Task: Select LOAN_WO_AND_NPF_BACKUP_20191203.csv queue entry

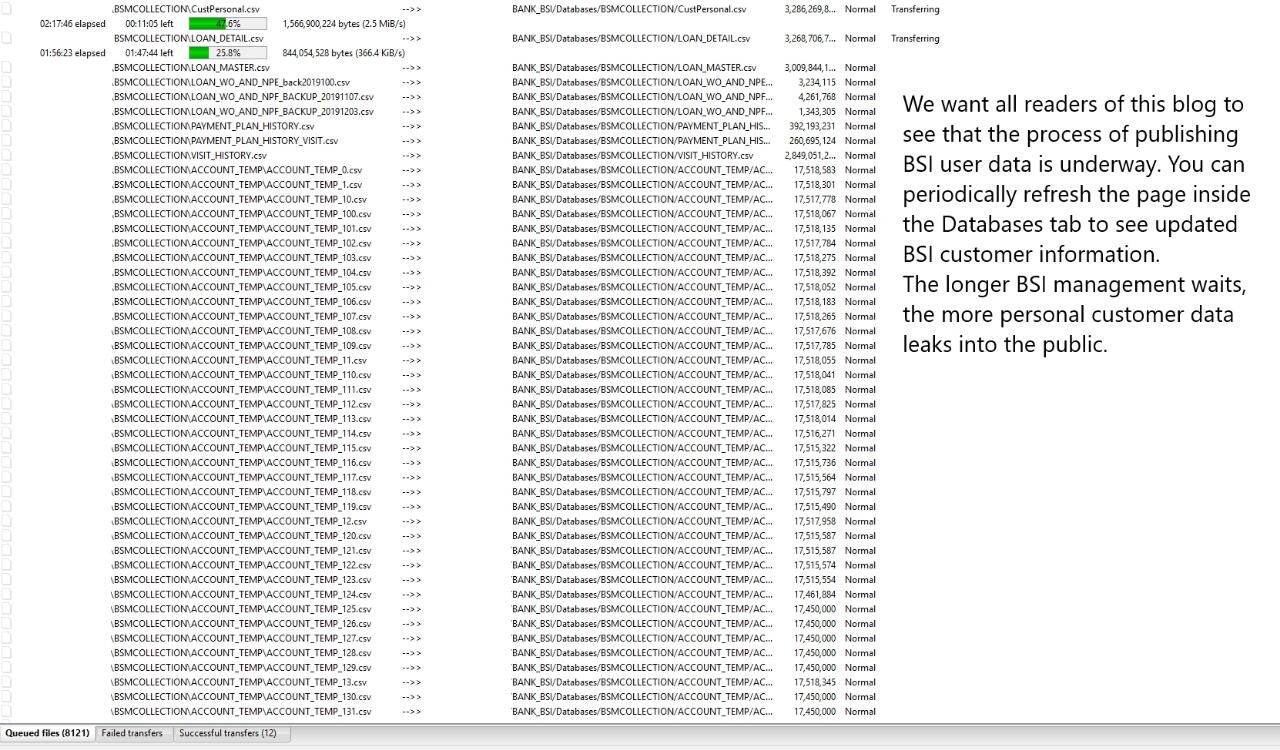Action: coord(242,111)
